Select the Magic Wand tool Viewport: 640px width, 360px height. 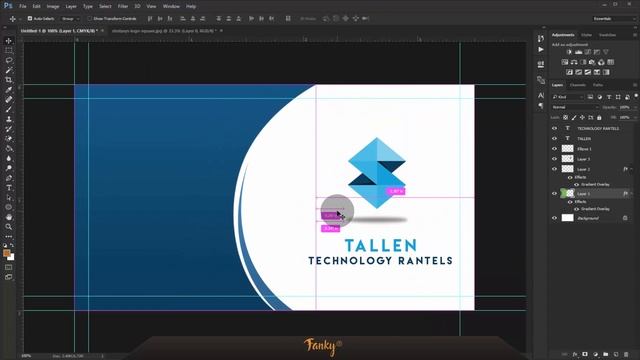[9, 70]
